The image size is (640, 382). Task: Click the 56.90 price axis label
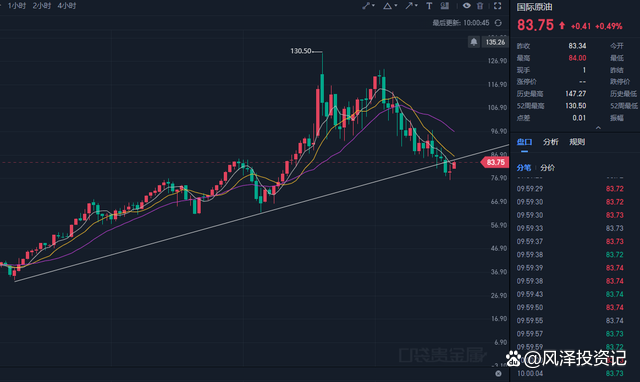498,225
